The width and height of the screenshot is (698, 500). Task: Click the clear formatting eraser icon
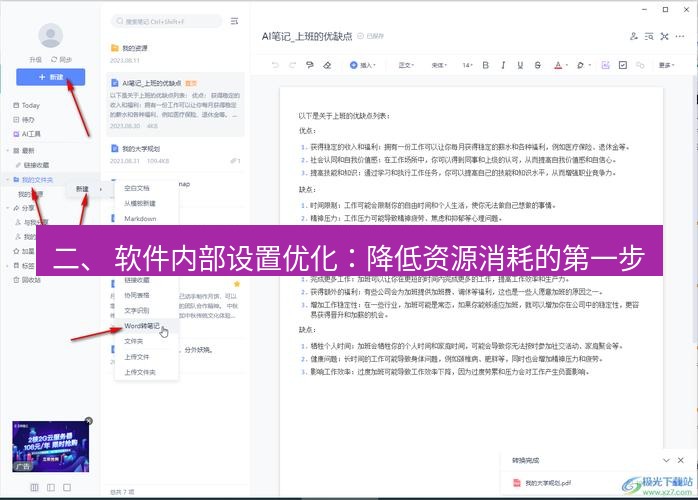pos(327,65)
